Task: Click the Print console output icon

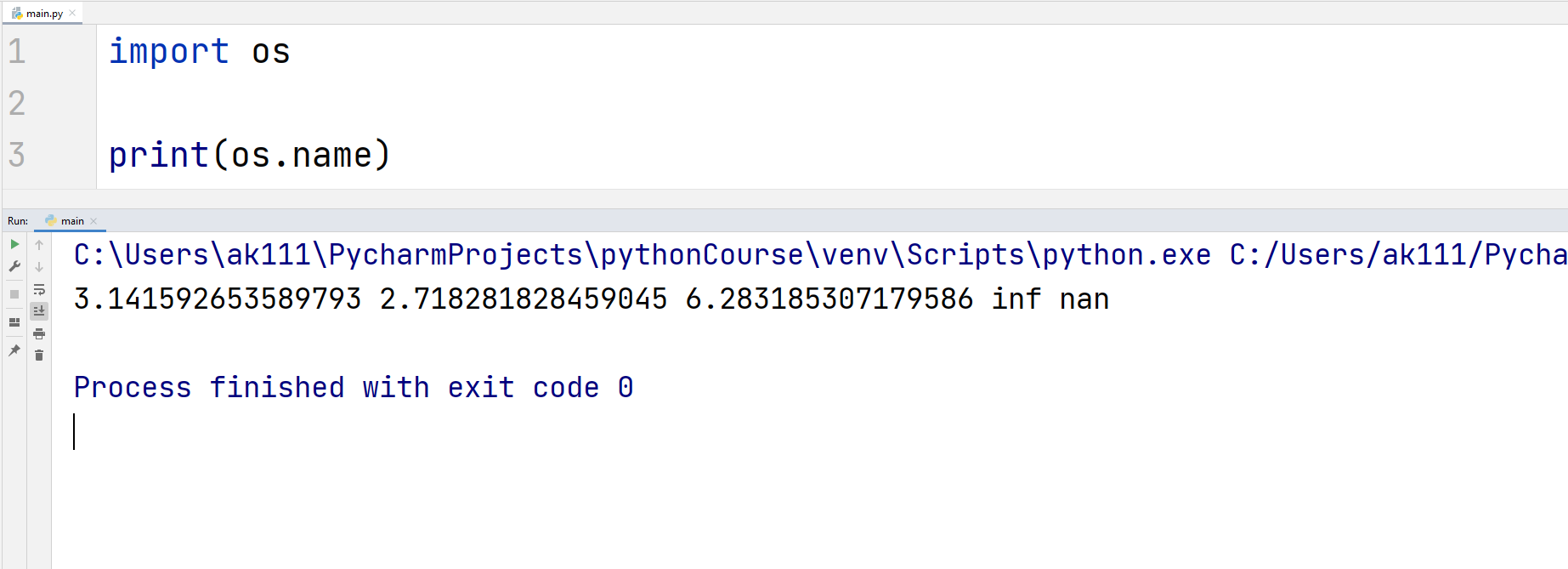Action: click(39, 333)
